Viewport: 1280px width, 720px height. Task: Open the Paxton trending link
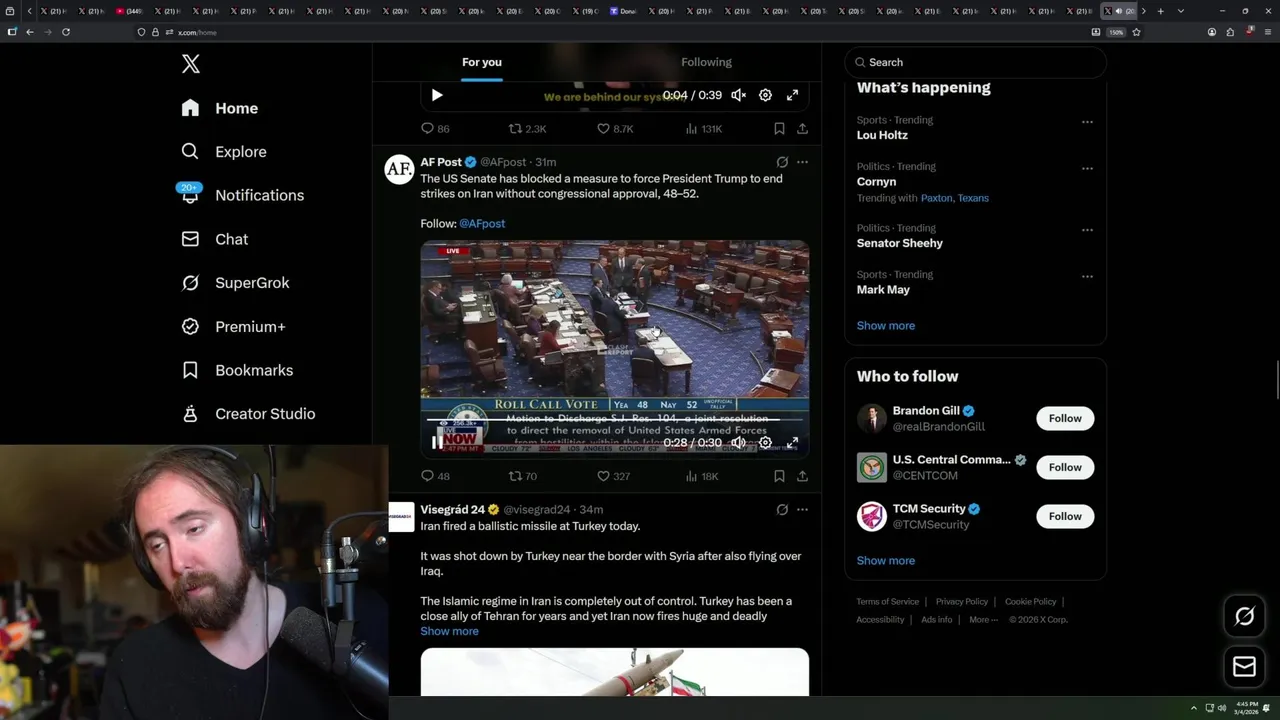pos(936,198)
